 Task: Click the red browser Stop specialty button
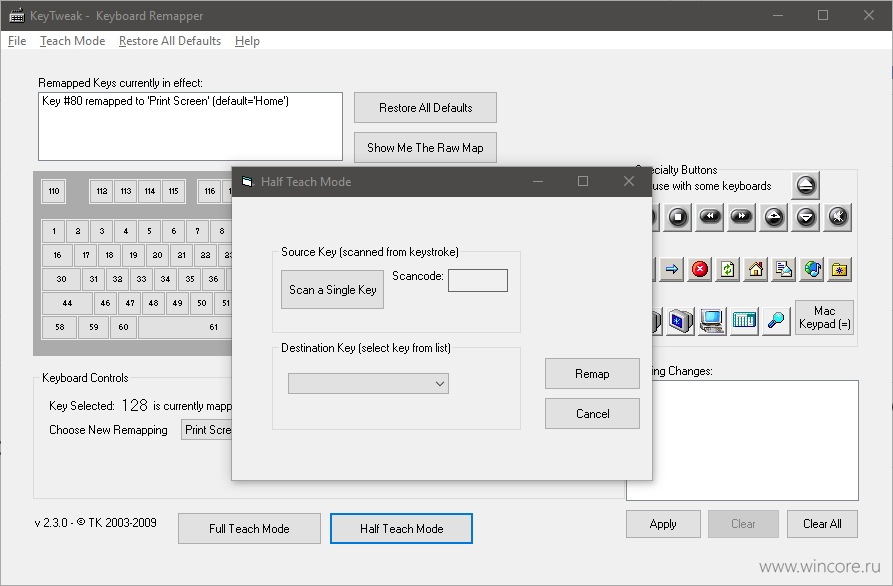tap(699, 269)
